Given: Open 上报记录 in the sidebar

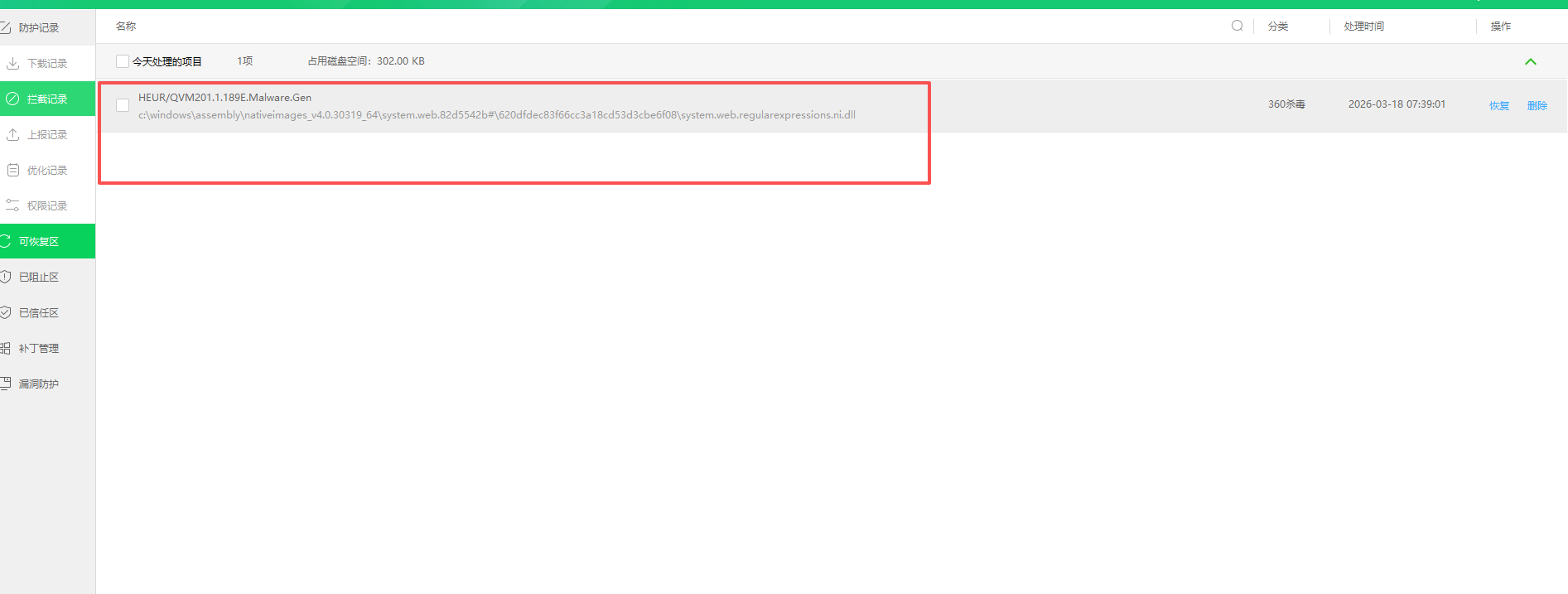Looking at the screenshot, I should pyautogui.click(x=47, y=134).
